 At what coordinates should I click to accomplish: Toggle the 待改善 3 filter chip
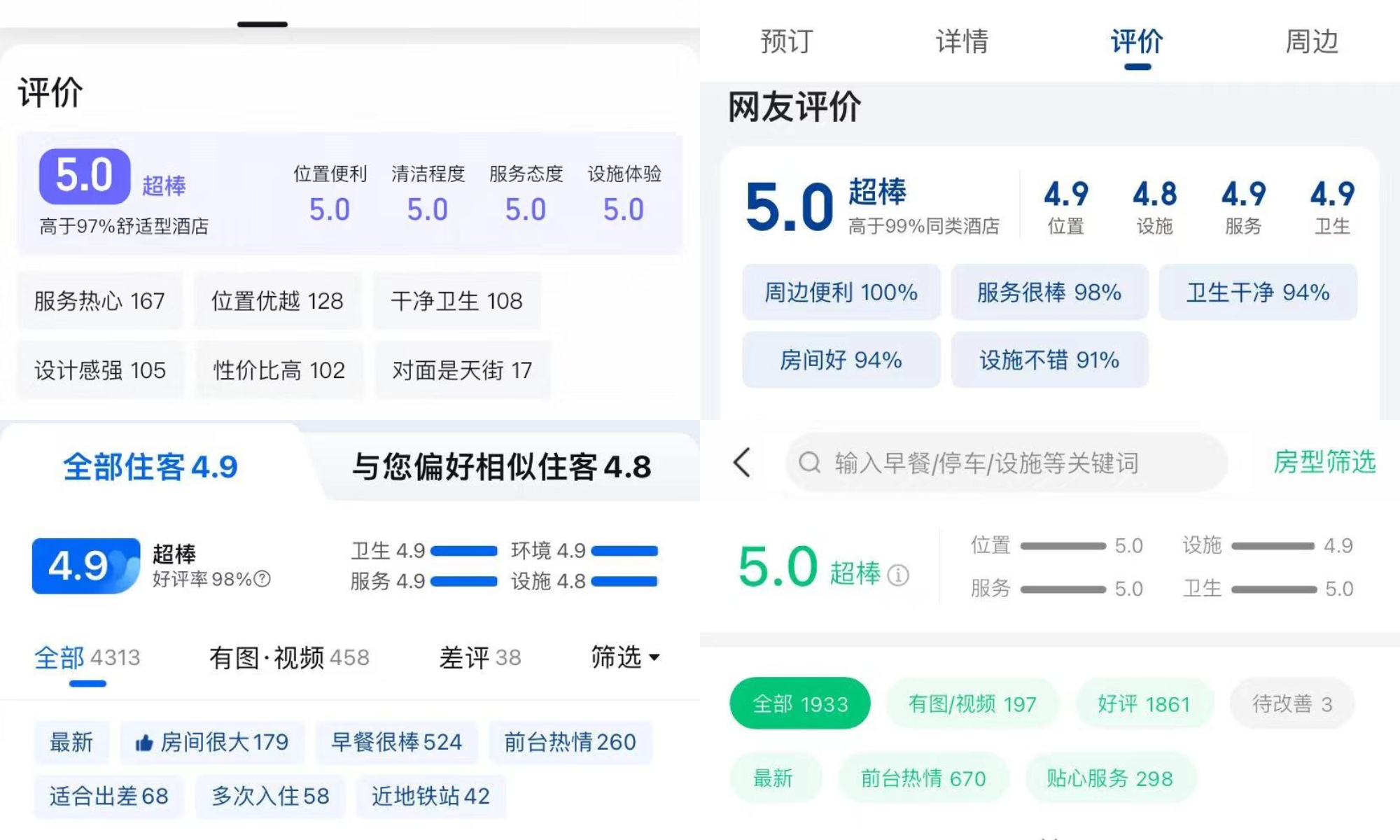coord(1291,703)
